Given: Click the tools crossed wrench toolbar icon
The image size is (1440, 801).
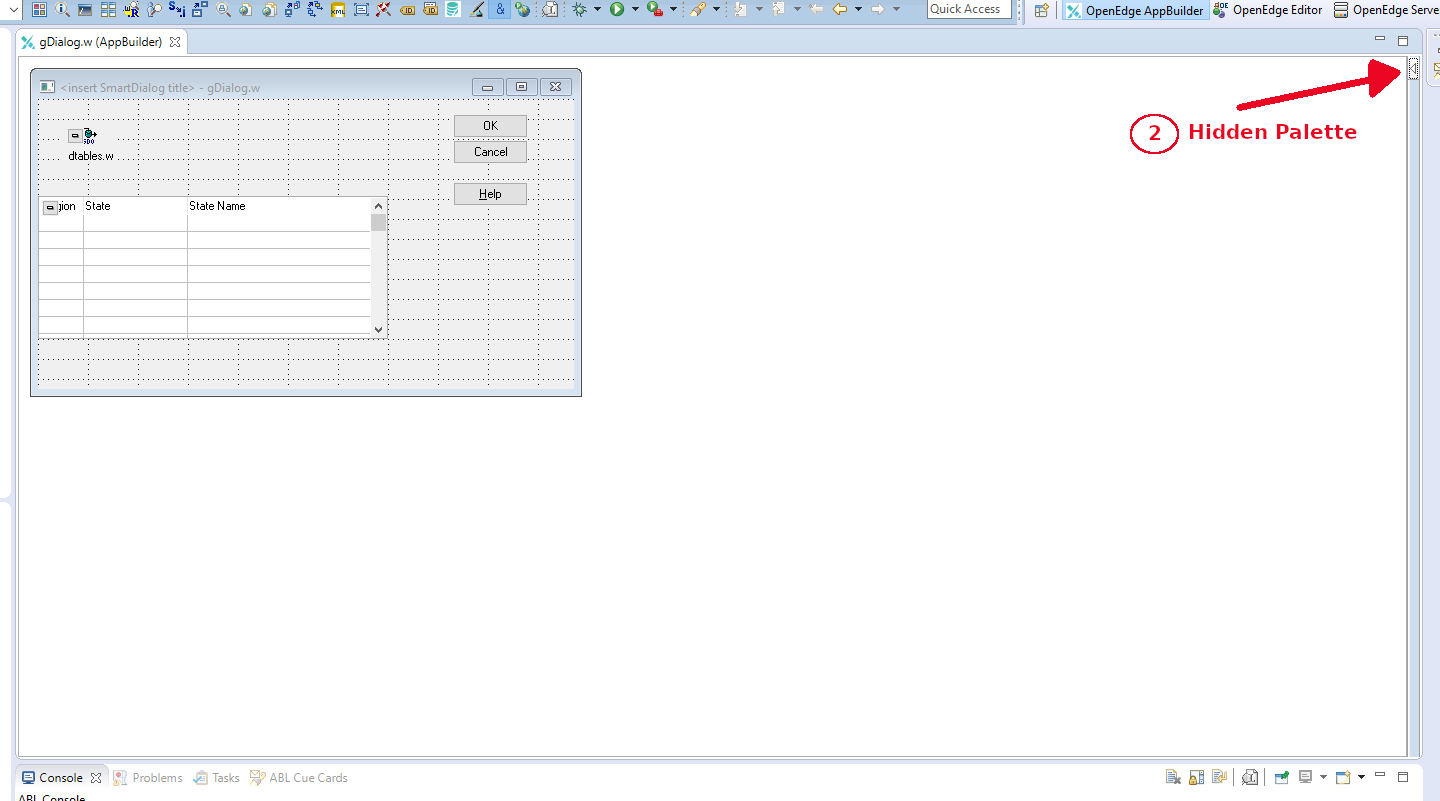Looking at the screenshot, I should 383,9.
